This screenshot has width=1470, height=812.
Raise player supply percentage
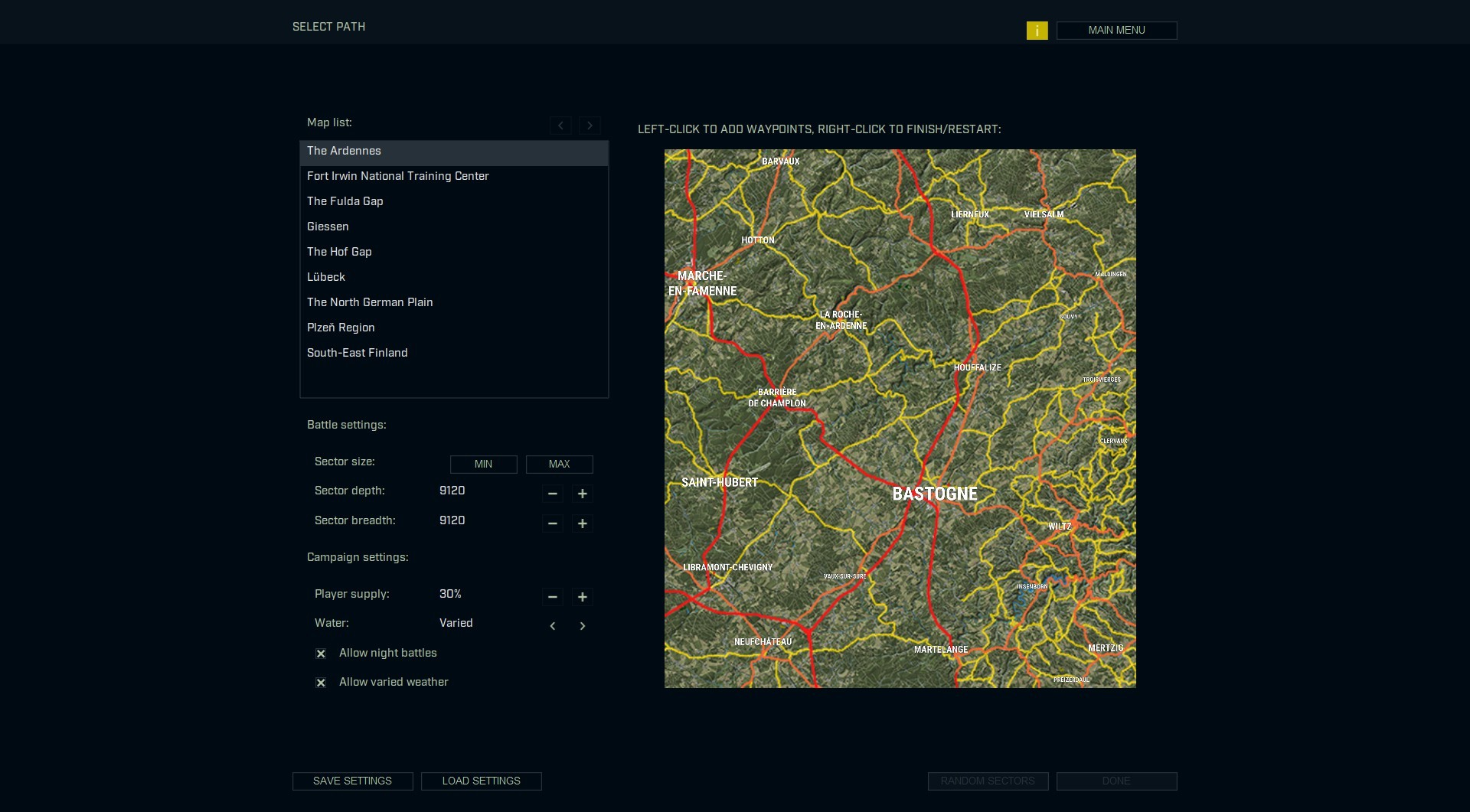coord(582,597)
